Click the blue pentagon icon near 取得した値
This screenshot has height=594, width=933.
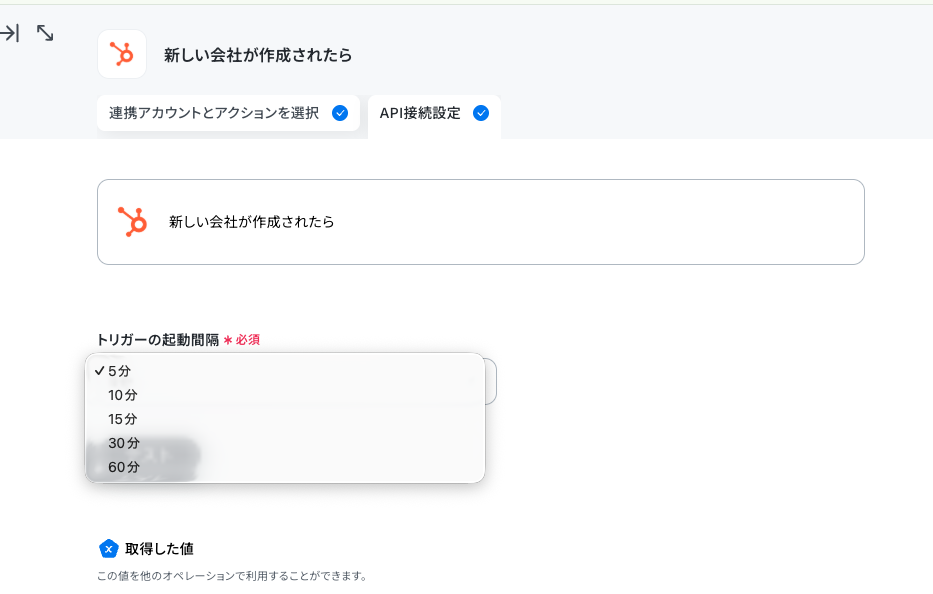coord(108,549)
